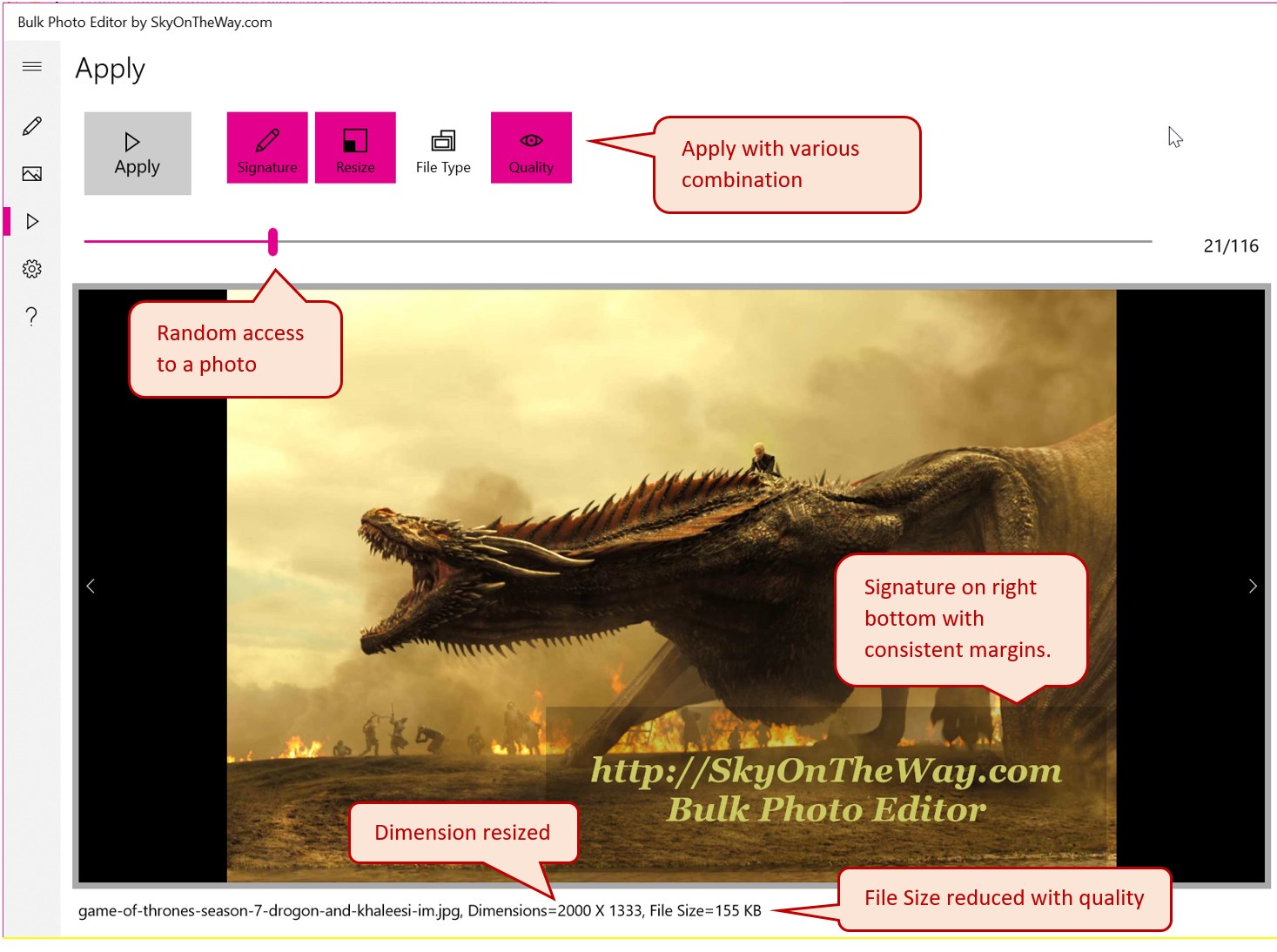This screenshot has width=1277, height=952.
Task: Click the file info text showing Dimensions=2000 X 1333
Action: pos(420,911)
